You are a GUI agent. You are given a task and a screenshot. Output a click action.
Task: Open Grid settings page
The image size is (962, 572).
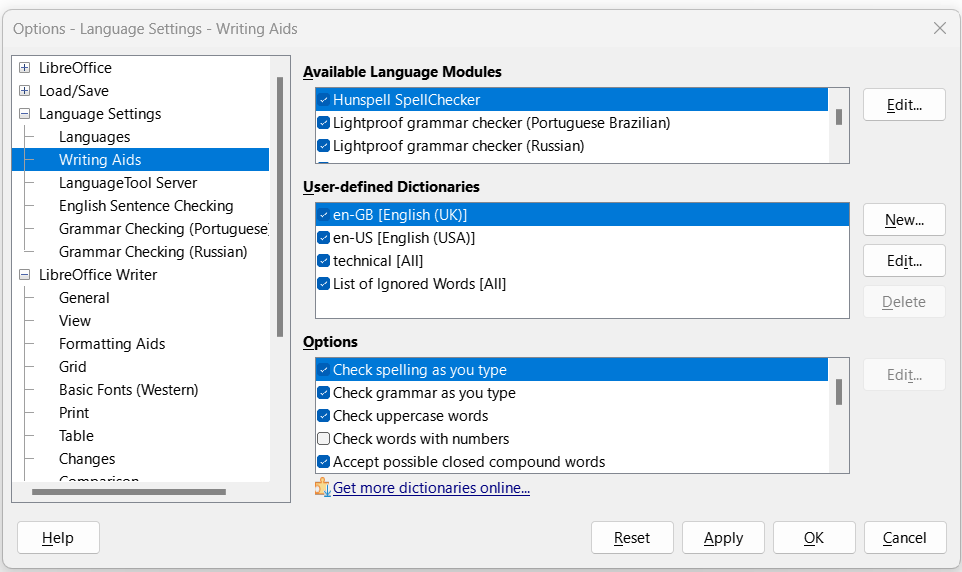pyautogui.click(x=72, y=367)
